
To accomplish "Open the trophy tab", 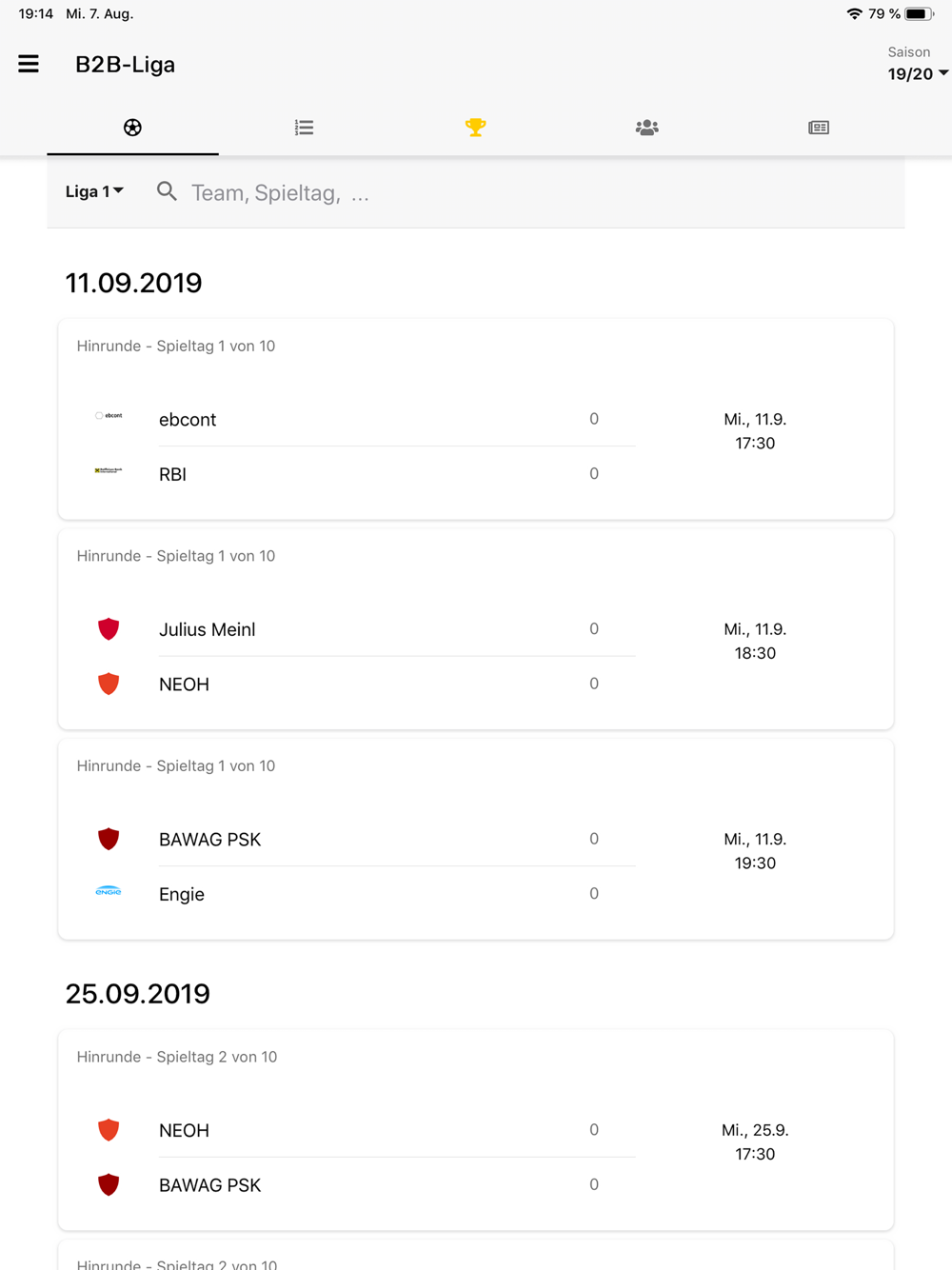I will (x=475, y=128).
